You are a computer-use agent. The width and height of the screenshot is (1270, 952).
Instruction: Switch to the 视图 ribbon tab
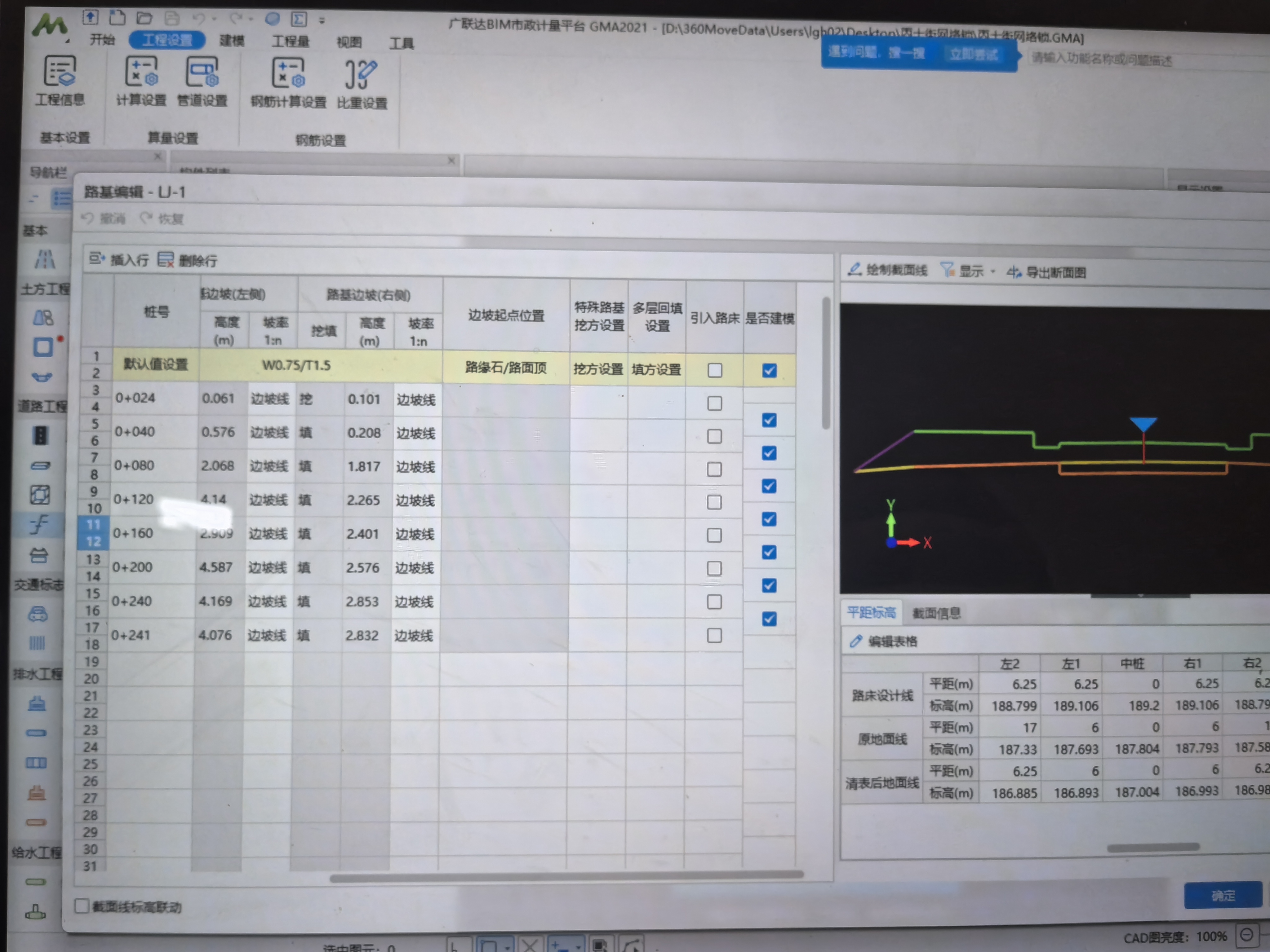click(349, 42)
